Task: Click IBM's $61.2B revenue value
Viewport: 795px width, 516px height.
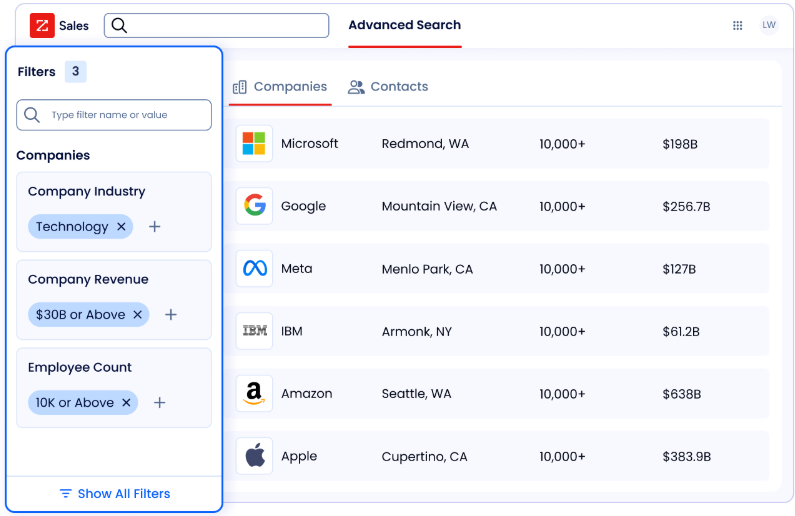Action: click(681, 332)
